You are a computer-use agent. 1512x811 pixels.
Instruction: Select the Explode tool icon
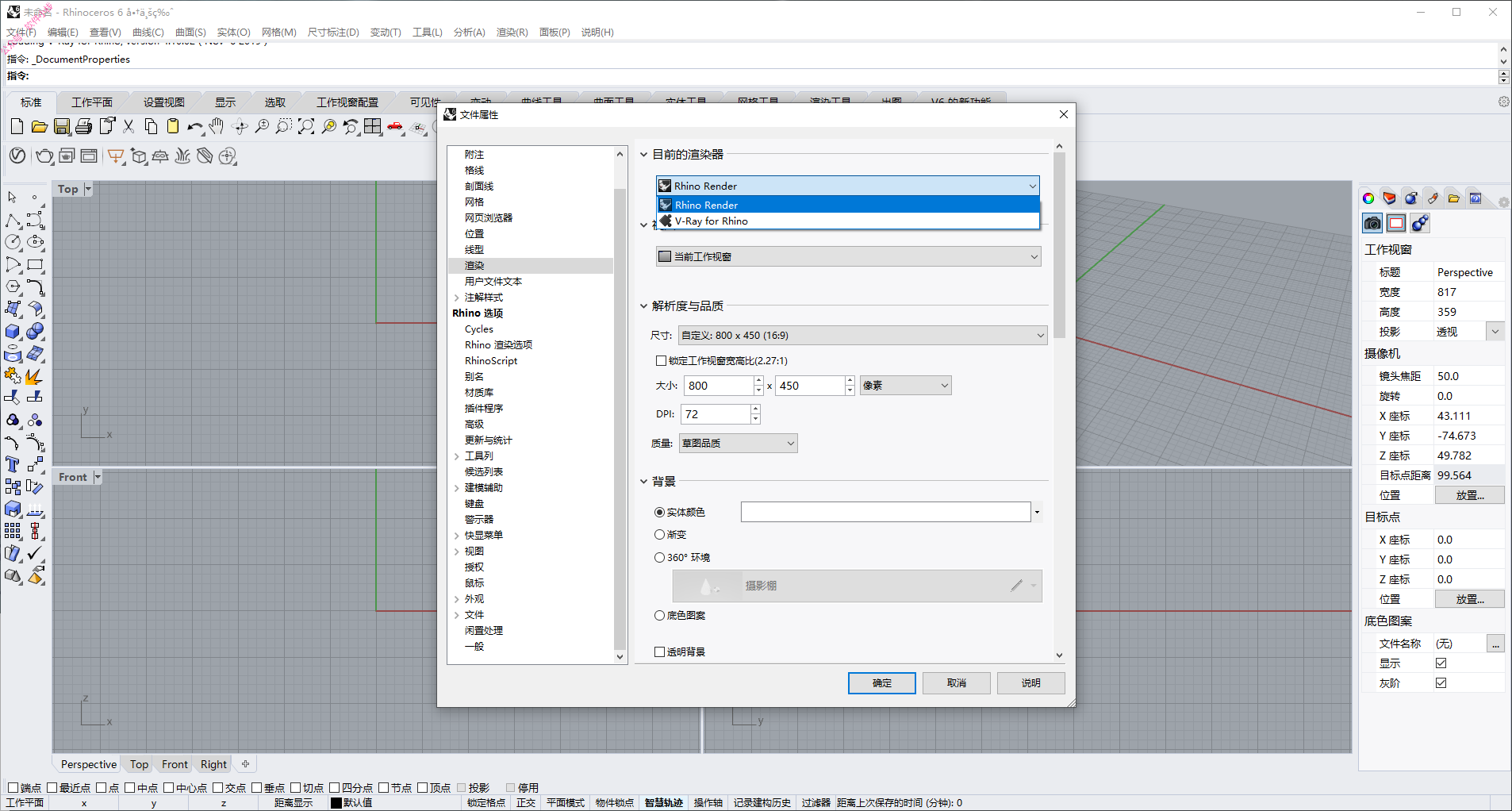point(35,375)
